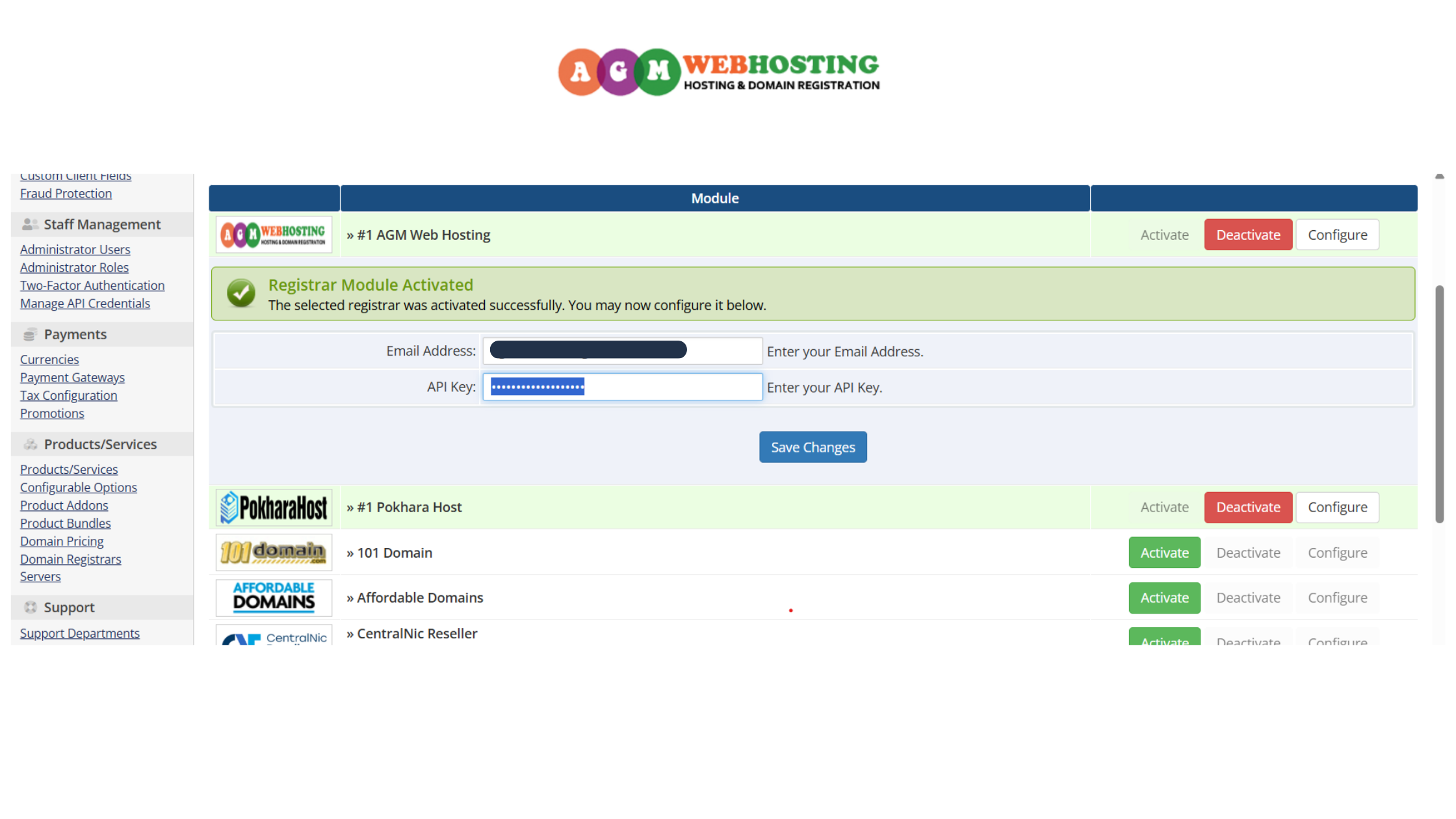Click the AGM Web Hosting header logo

coord(718,72)
